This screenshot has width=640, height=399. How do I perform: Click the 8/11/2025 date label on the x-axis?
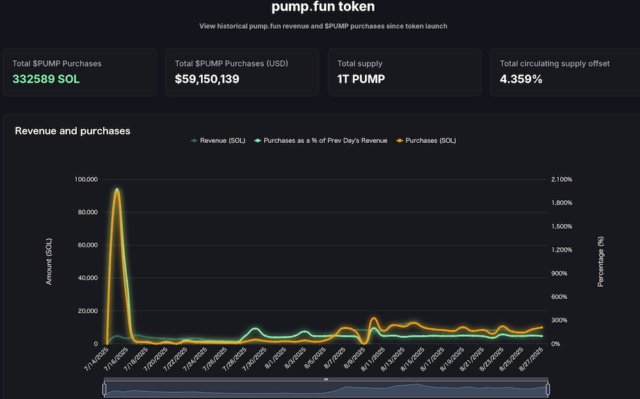click(x=373, y=359)
